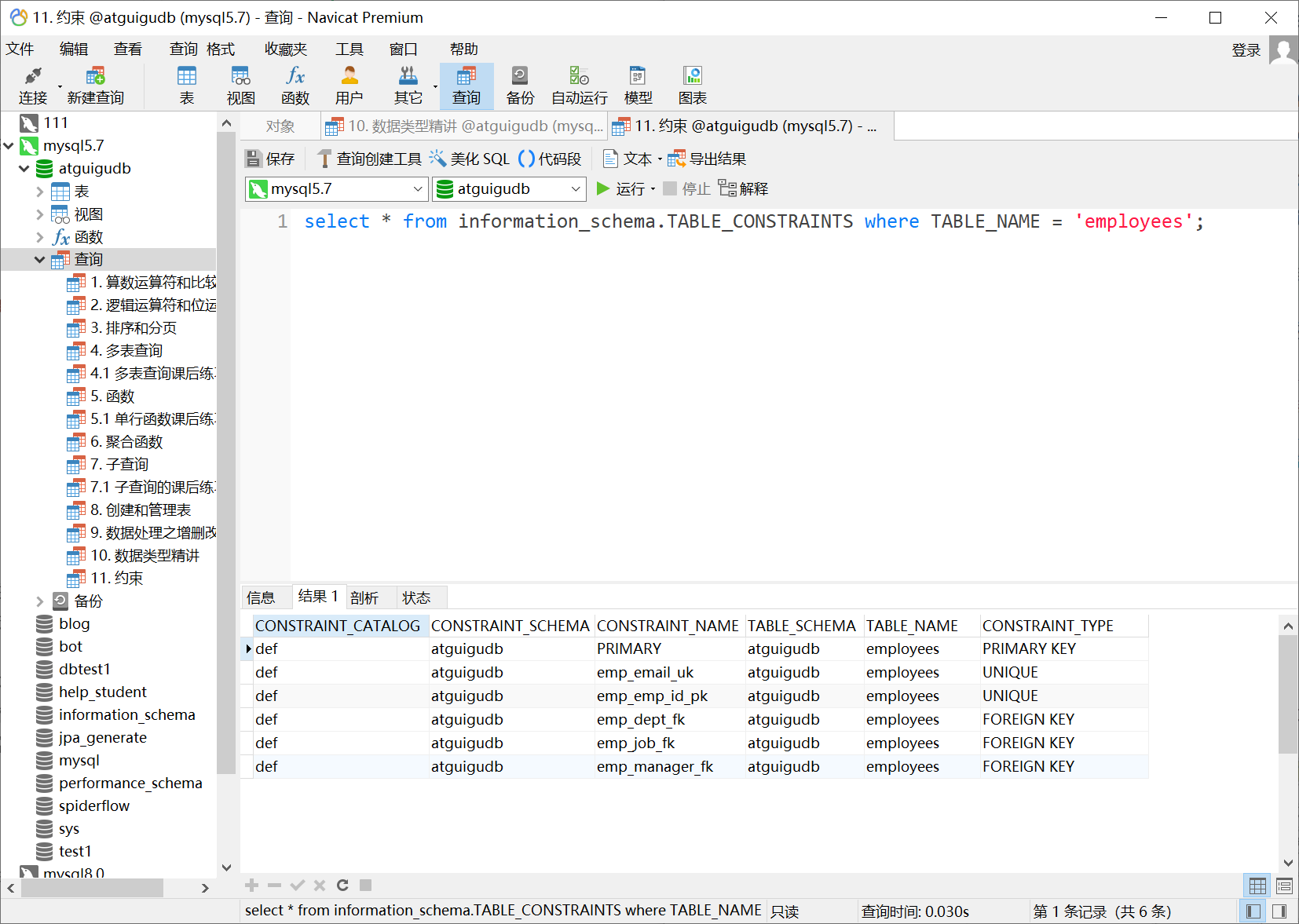Viewport: 1299px width, 924px height.
Task: Add a record with the plus icon
Action: point(252,886)
